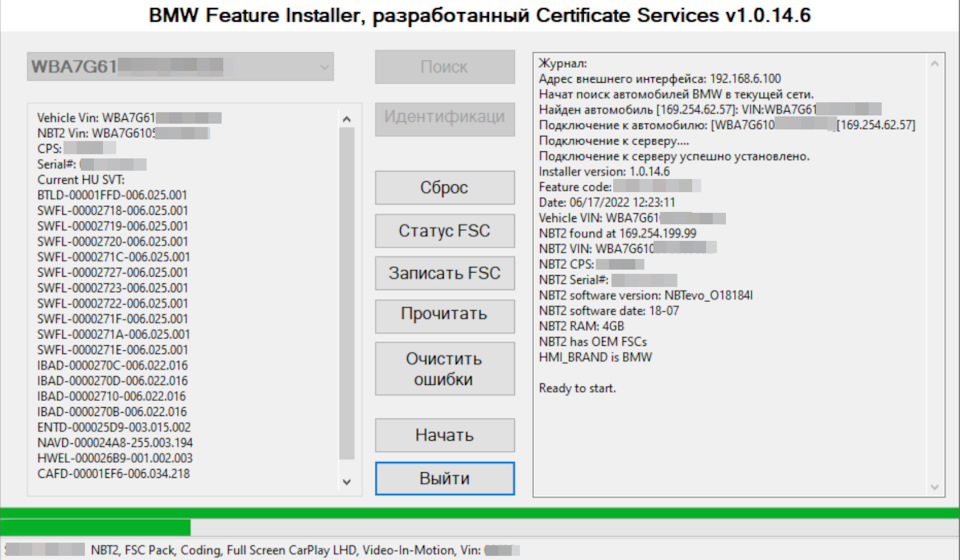Image resolution: width=960 pixels, height=560 pixels.
Task: Click the log line Ready to start.
Action: tap(577, 388)
